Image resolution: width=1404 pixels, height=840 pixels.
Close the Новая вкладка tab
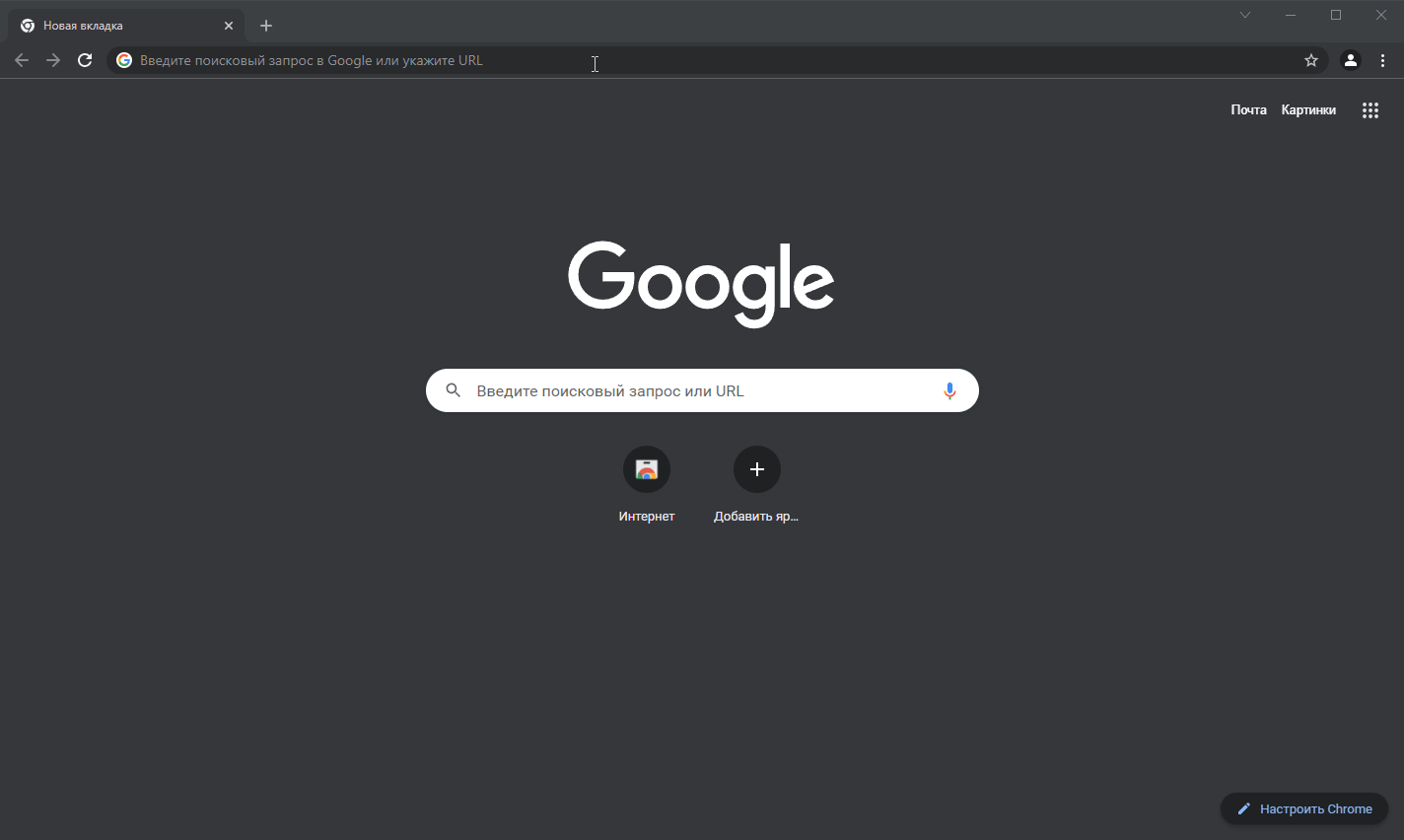[x=229, y=26]
